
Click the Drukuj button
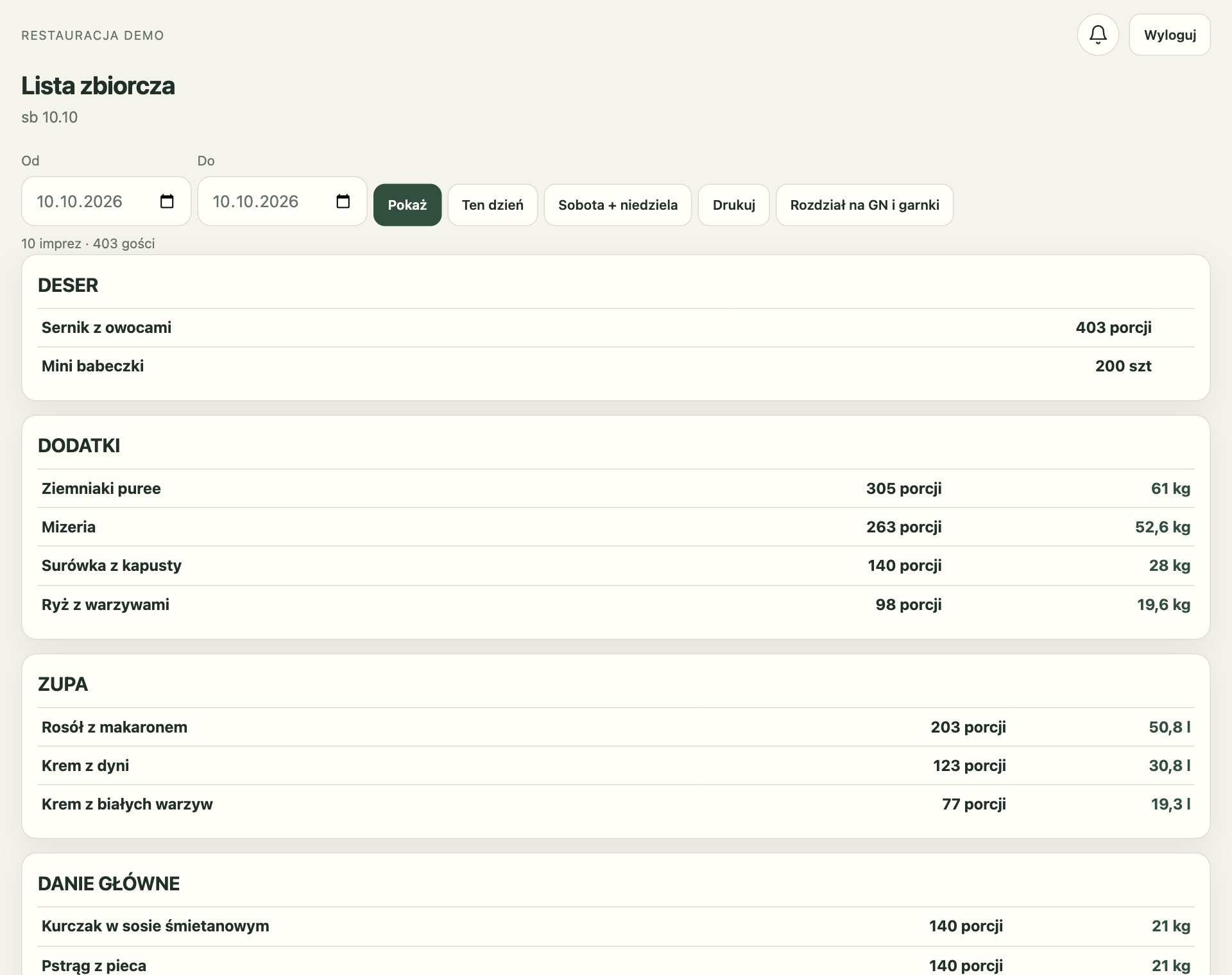tap(734, 205)
